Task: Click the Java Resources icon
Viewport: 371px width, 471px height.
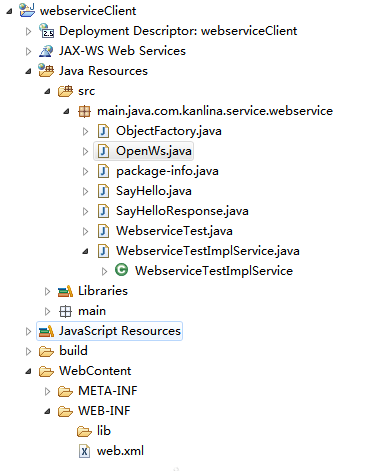Action: tap(46, 71)
